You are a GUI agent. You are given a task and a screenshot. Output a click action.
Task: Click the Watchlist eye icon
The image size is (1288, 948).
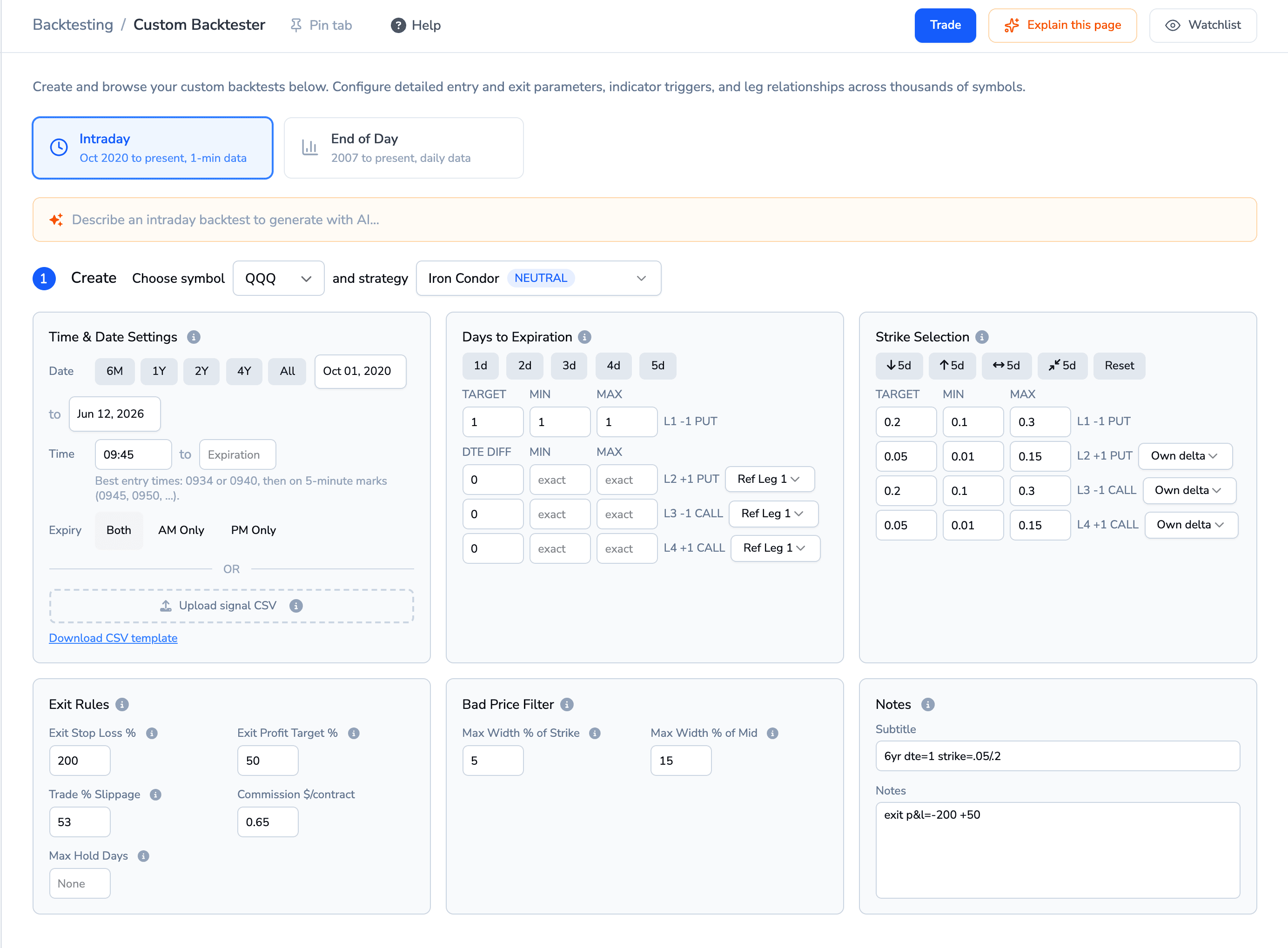1173,25
